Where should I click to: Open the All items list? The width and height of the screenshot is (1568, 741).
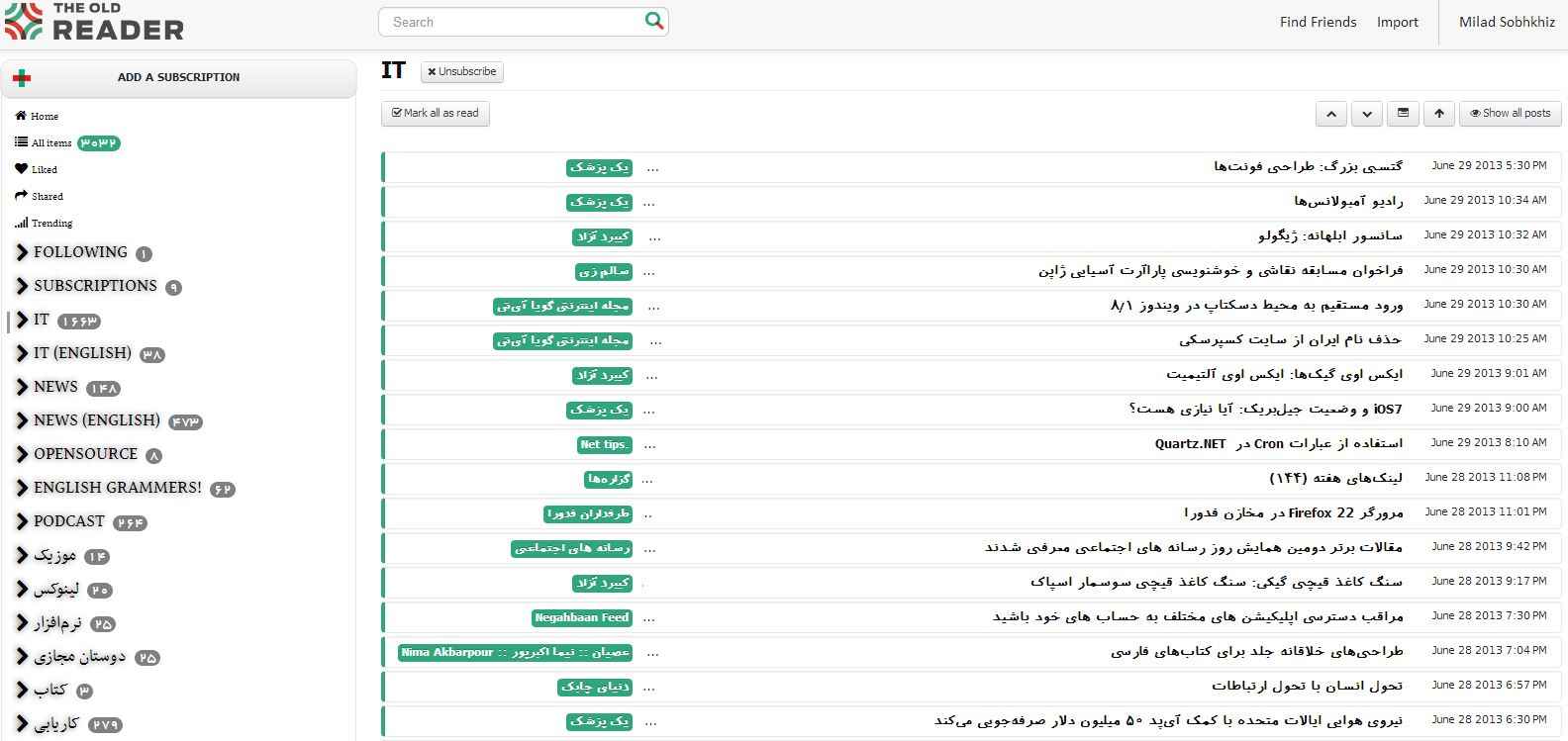(44, 142)
